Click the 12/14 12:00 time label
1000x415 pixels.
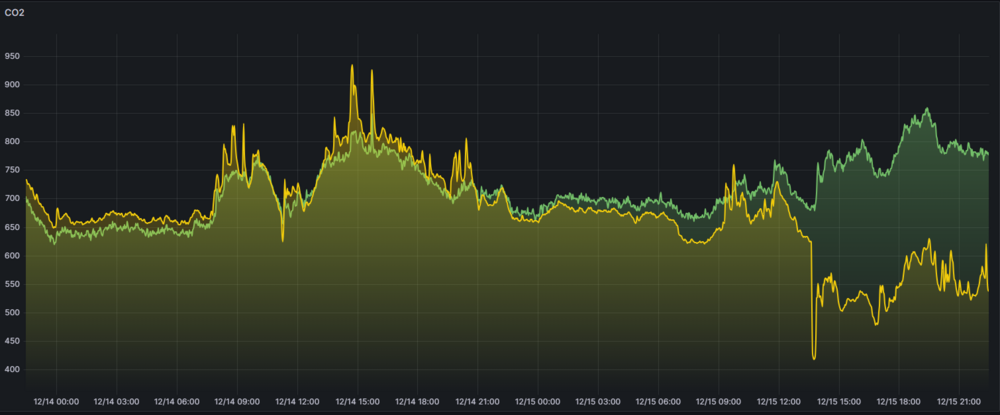tap(297, 402)
